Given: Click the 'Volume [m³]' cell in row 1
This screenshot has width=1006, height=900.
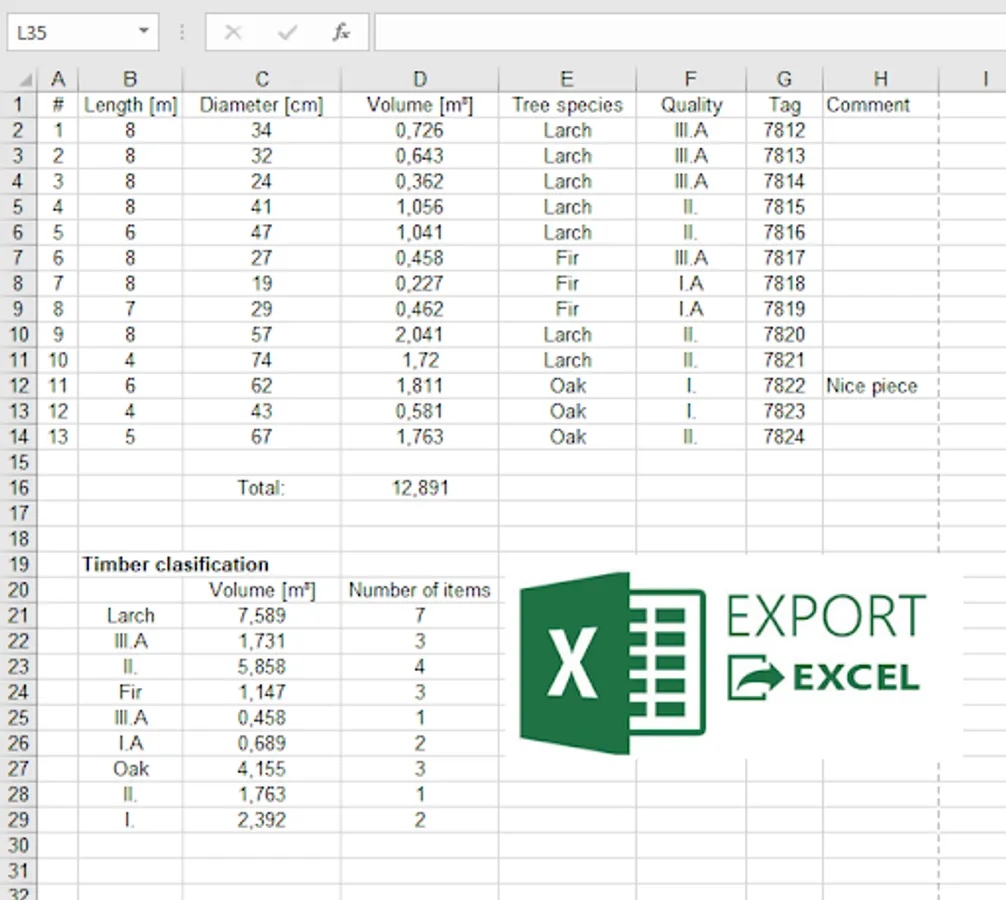Looking at the screenshot, I should pos(420,105).
